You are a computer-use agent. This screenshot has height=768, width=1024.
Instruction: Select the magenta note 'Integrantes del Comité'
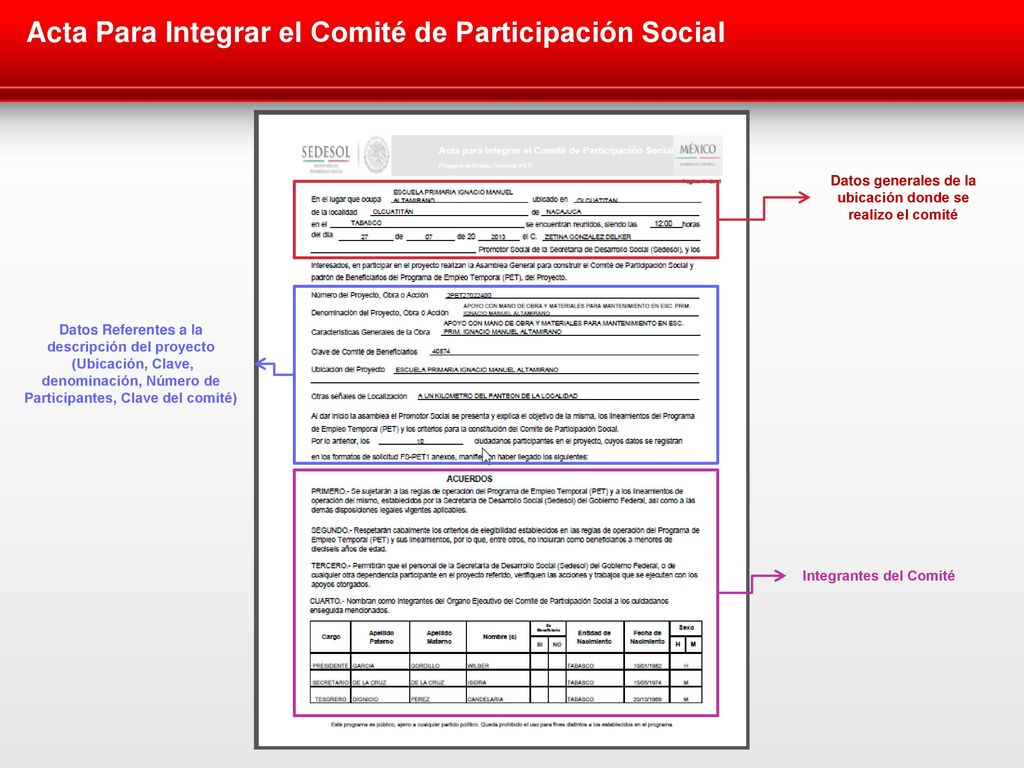[x=878, y=575]
